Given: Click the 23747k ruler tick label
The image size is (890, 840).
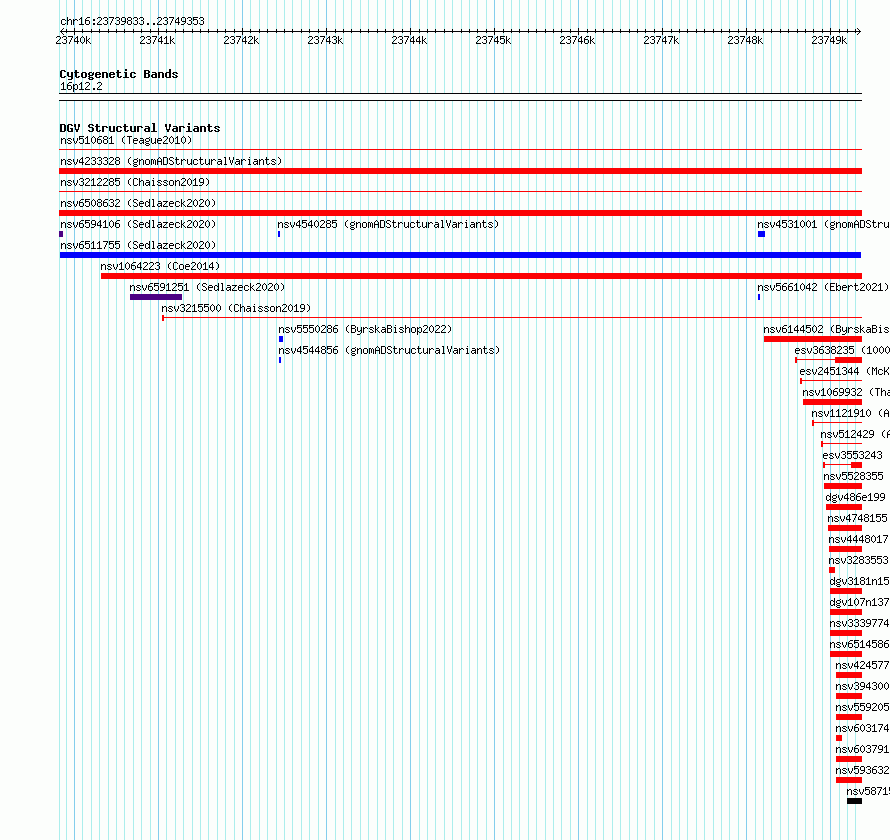Looking at the screenshot, I should [661, 40].
